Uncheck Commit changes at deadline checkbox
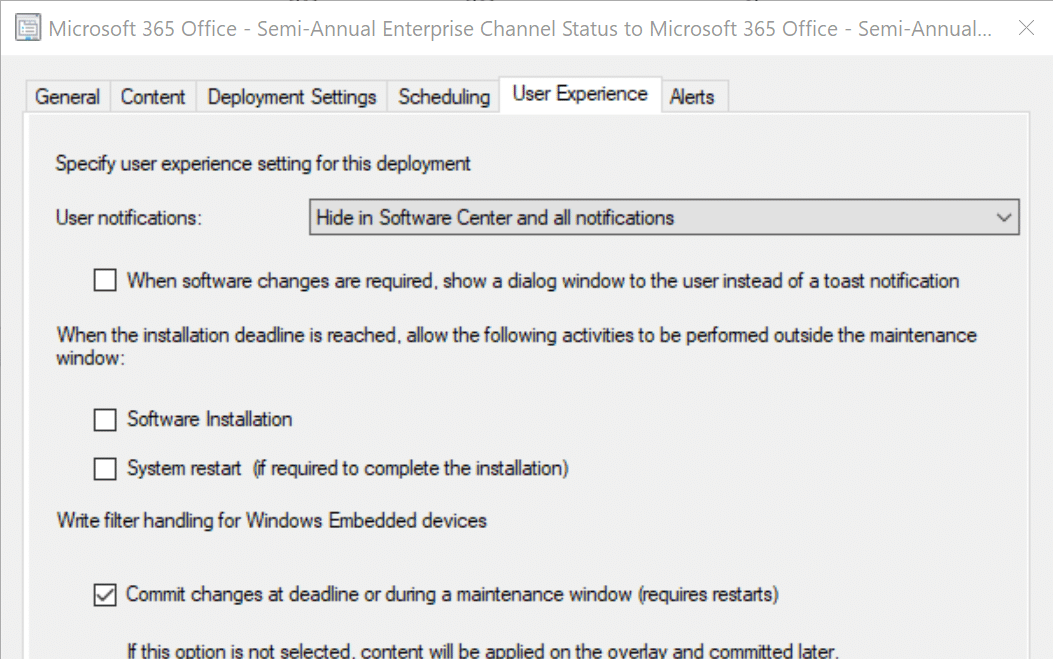 (x=105, y=595)
